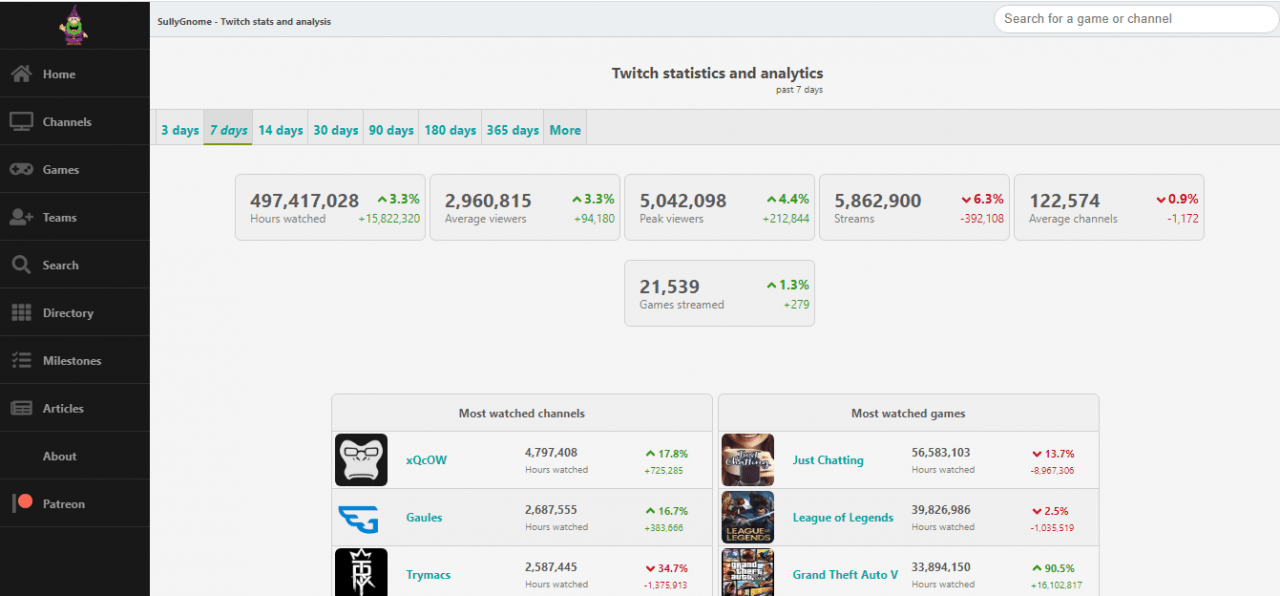Open the Directory grid icon

click(x=21, y=313)
